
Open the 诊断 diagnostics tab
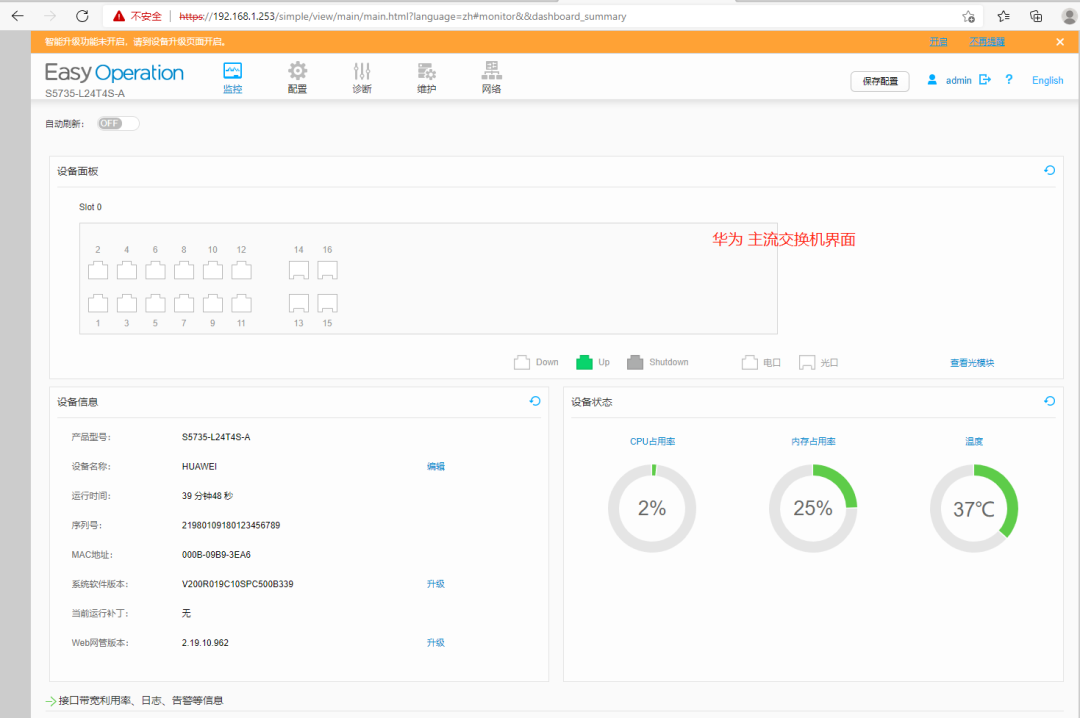(362, 78)
